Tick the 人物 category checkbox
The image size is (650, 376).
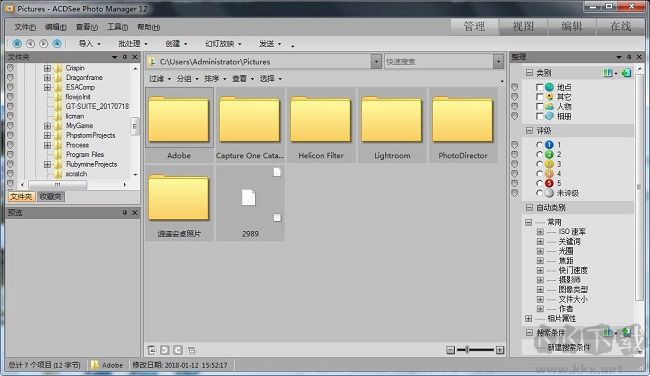point(539,107)
